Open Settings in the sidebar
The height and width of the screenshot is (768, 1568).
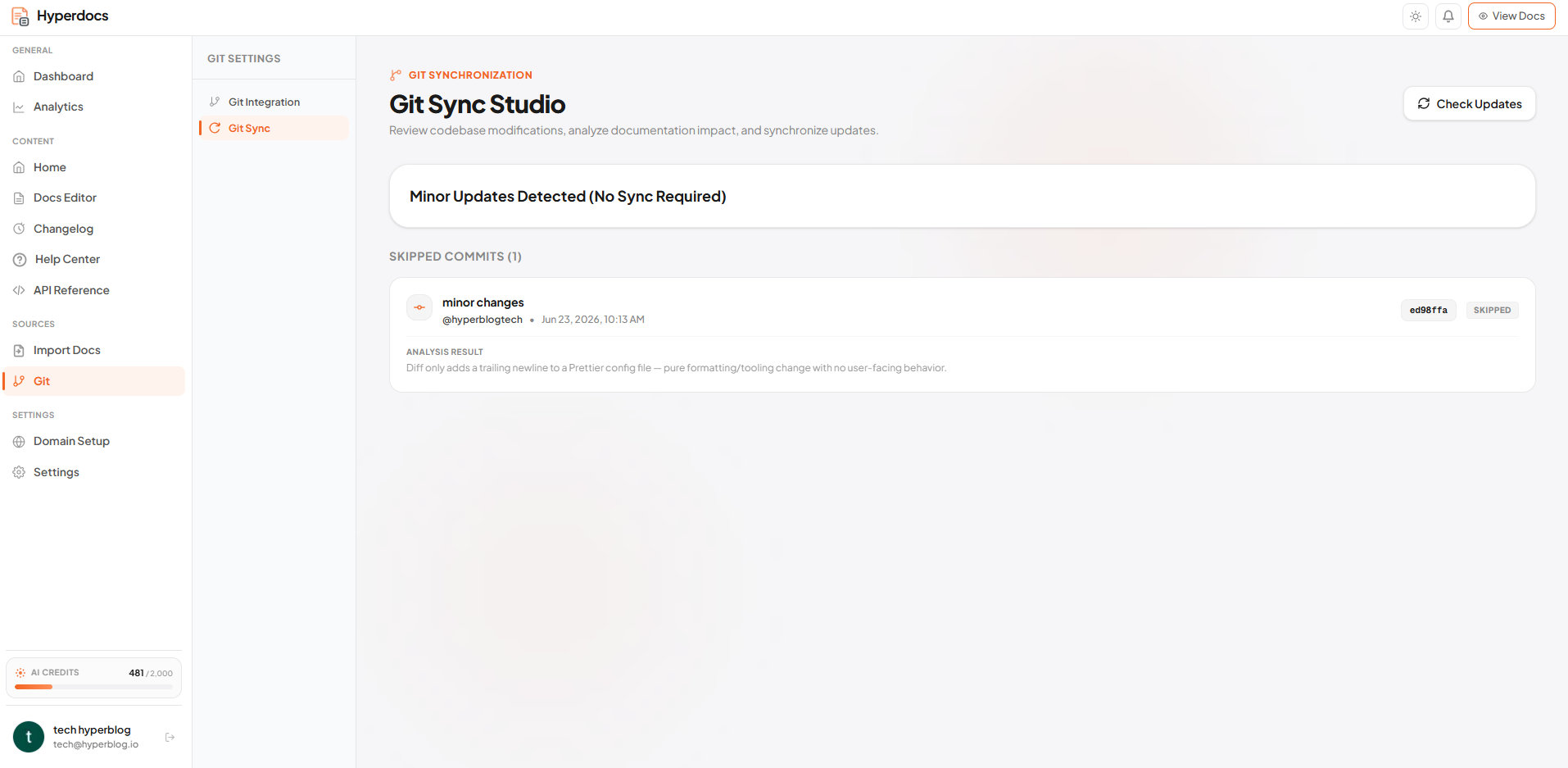(x=94, y=472)
